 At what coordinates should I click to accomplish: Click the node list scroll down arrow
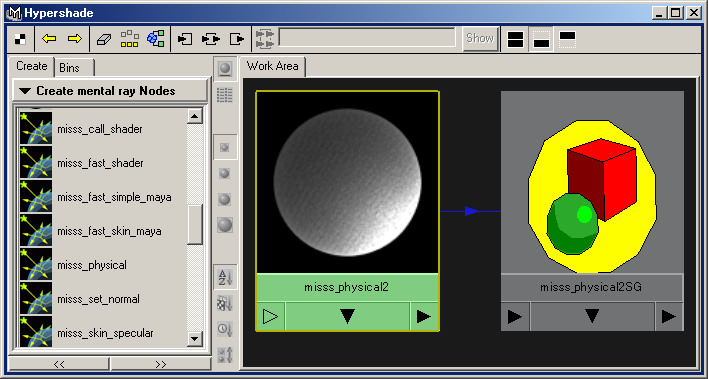pos(195,338)
